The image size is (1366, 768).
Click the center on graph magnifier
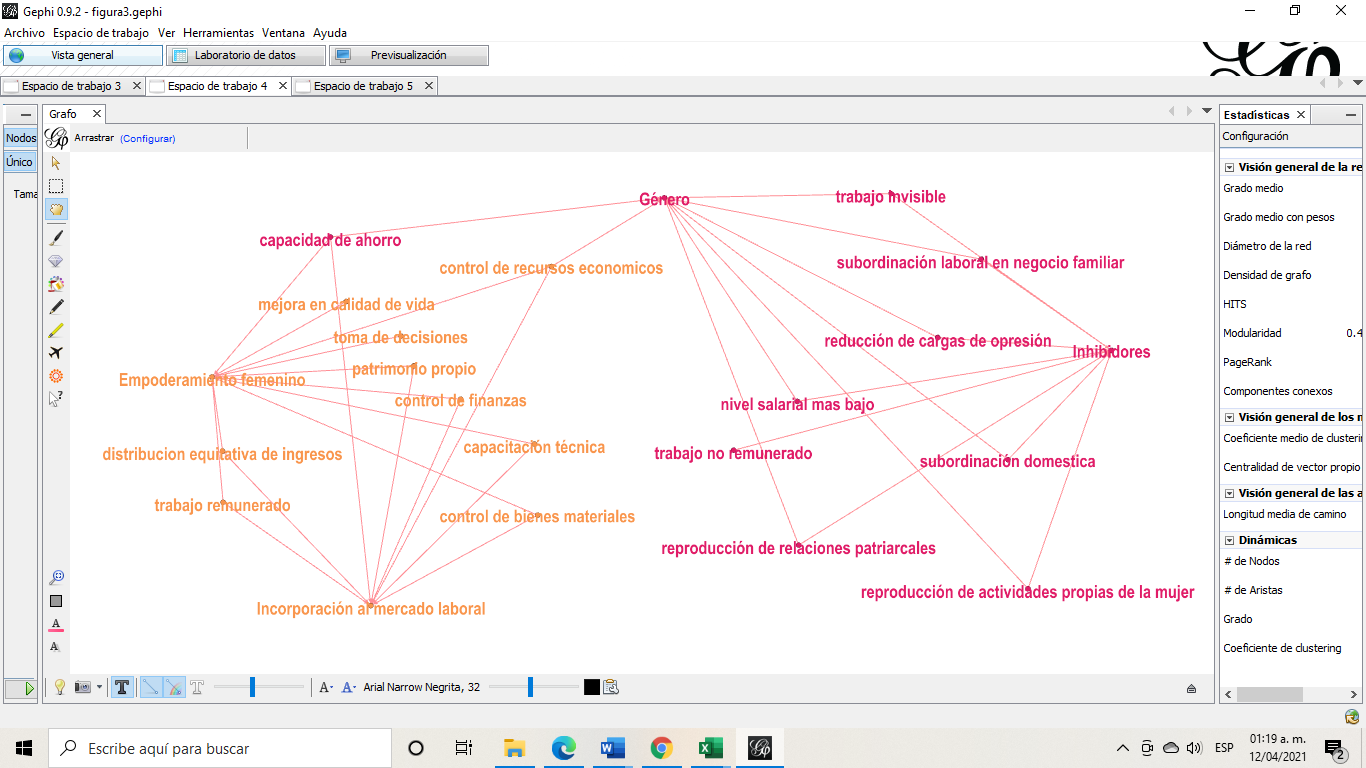point(56,577)
